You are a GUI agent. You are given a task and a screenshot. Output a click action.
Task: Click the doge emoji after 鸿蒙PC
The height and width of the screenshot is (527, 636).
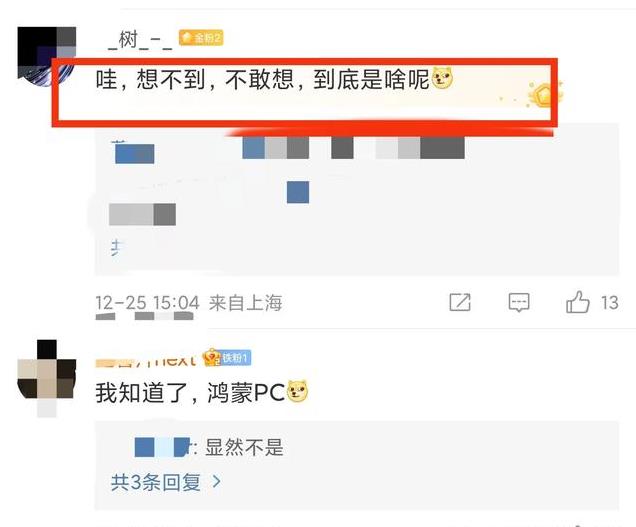click(297, 391)
